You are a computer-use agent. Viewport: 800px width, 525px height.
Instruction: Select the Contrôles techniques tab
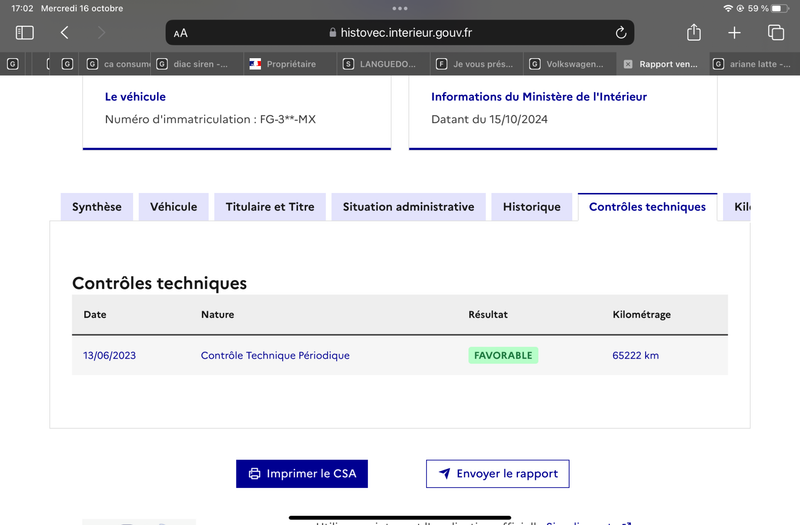coord(647,207)
